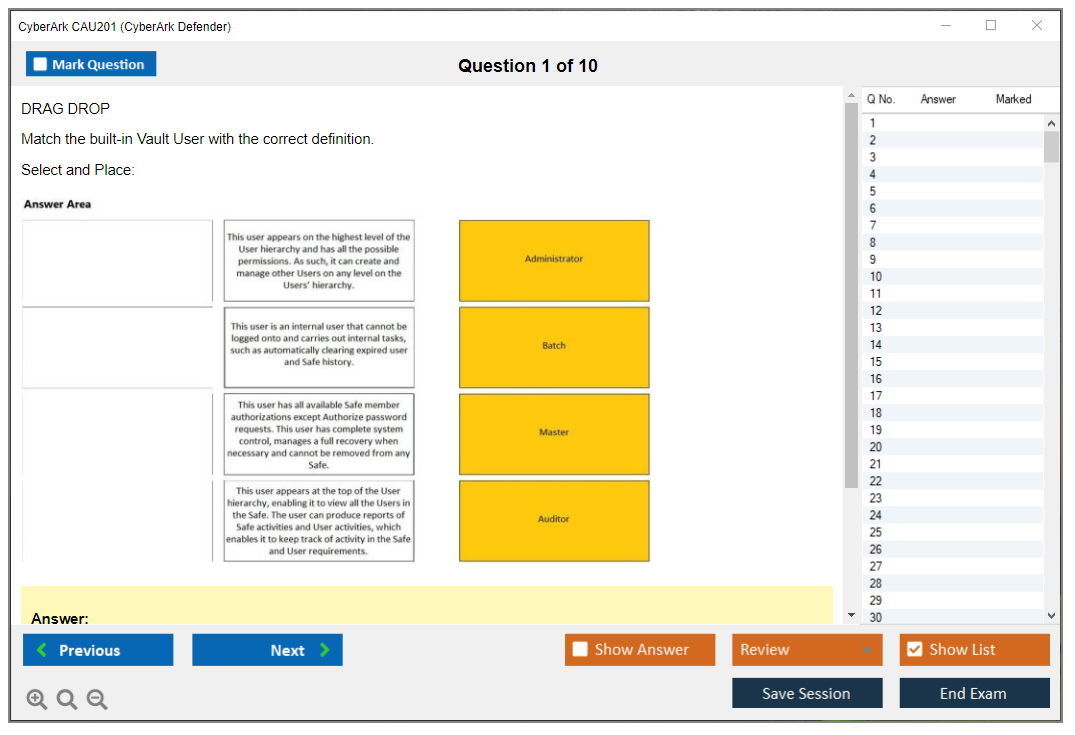The image size is (1075, 735).
Task: Pick the yellow Master tile
Action: click(x=554, y=433)
